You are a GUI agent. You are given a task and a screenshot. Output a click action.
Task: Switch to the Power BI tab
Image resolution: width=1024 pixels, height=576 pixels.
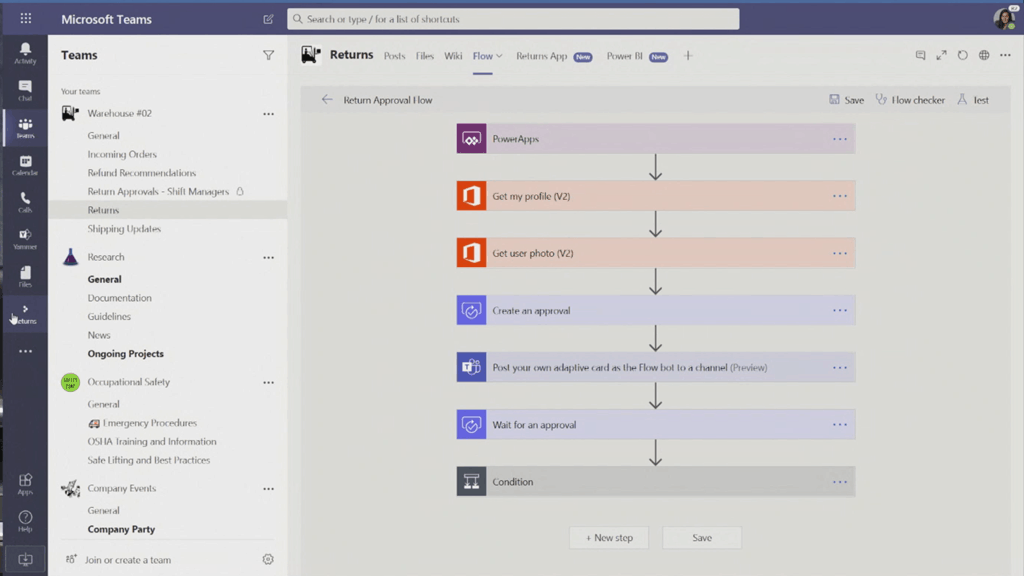click(x=624, y=56)
